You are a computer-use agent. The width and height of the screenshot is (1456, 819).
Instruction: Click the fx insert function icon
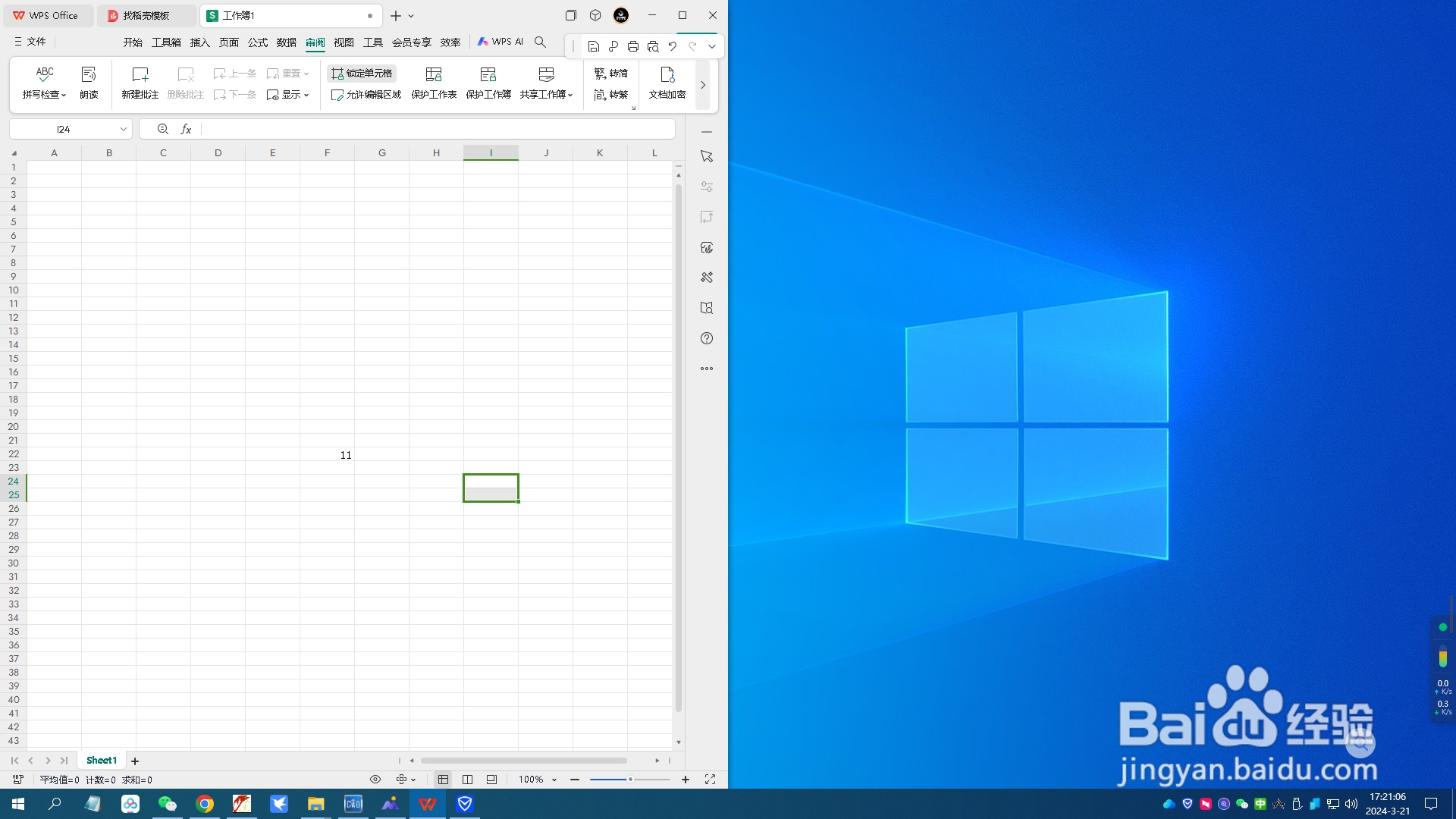(x=186, y=130)
